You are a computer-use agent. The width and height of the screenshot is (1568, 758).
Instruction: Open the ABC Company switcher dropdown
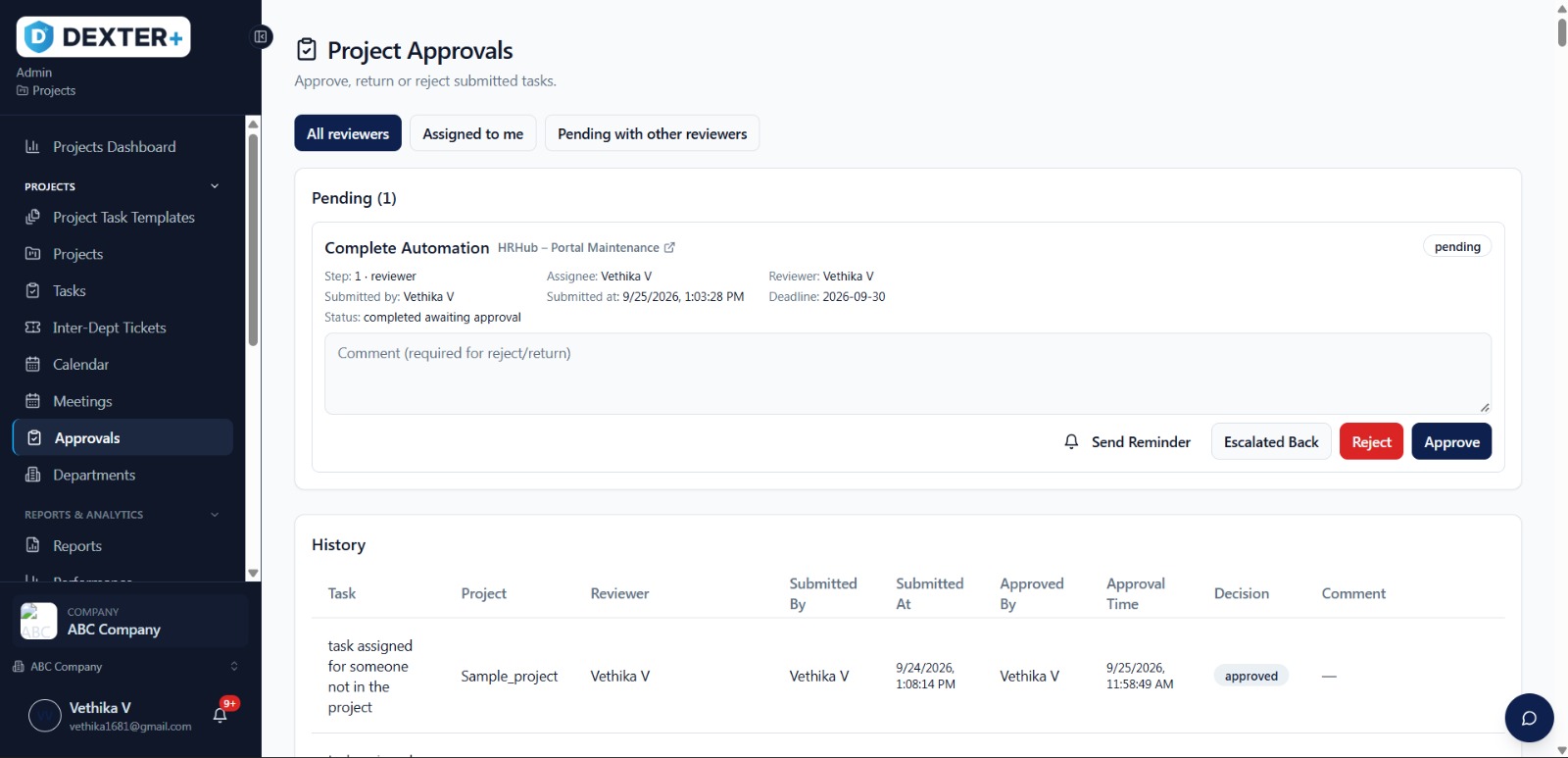125,667
